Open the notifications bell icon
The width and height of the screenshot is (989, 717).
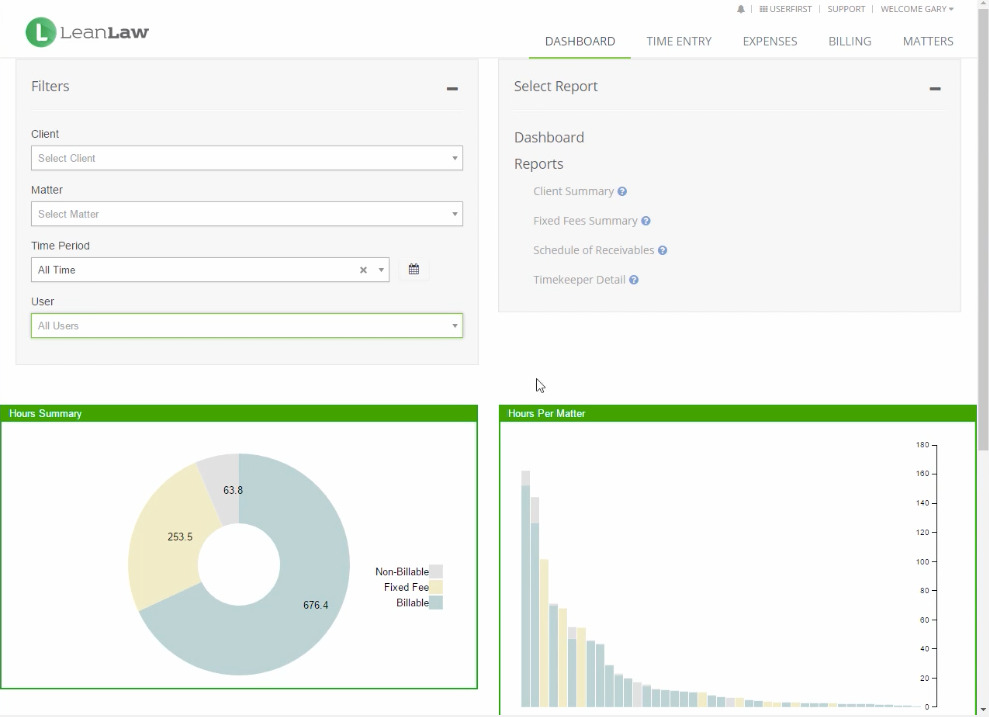pos(740,9)
